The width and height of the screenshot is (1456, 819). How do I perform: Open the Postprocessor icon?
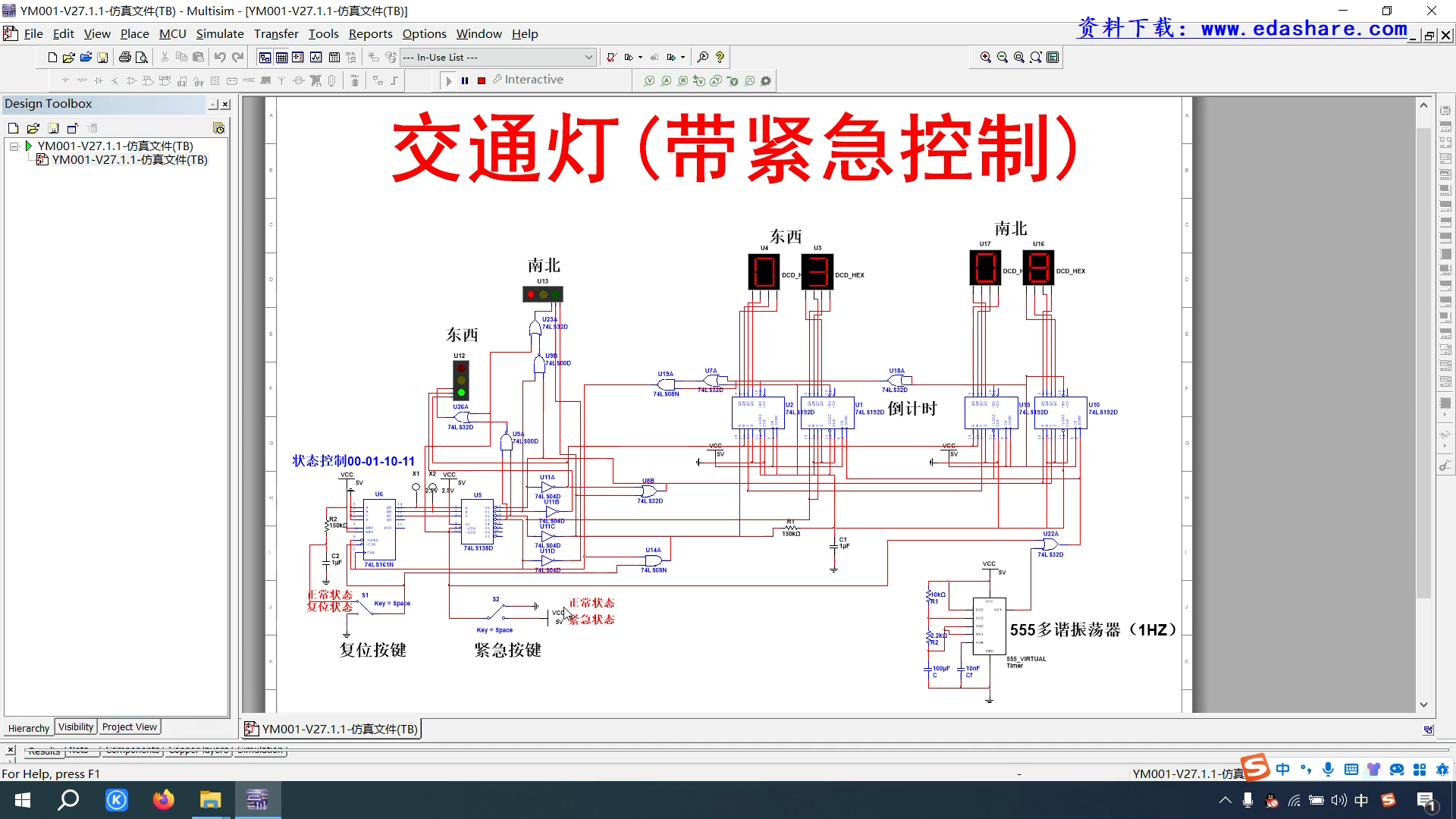point(334,57)
